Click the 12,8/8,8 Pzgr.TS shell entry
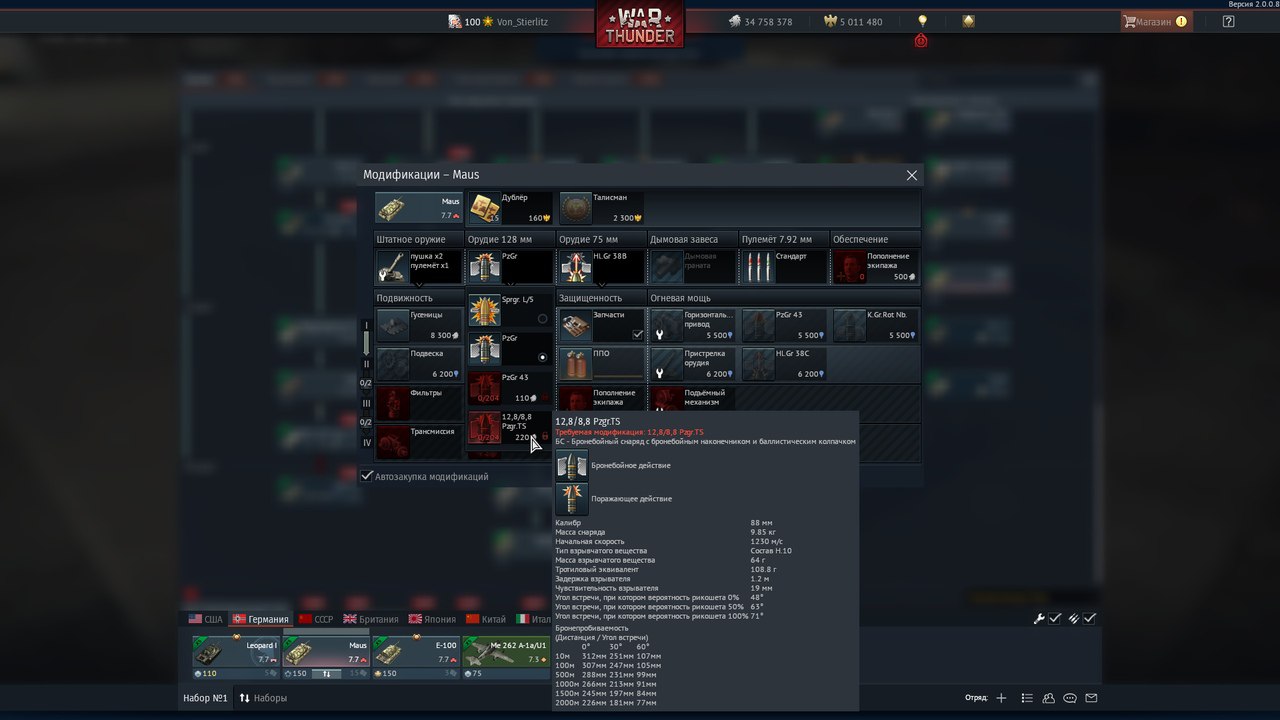The image size is (1280, 720). coord(510,427)
